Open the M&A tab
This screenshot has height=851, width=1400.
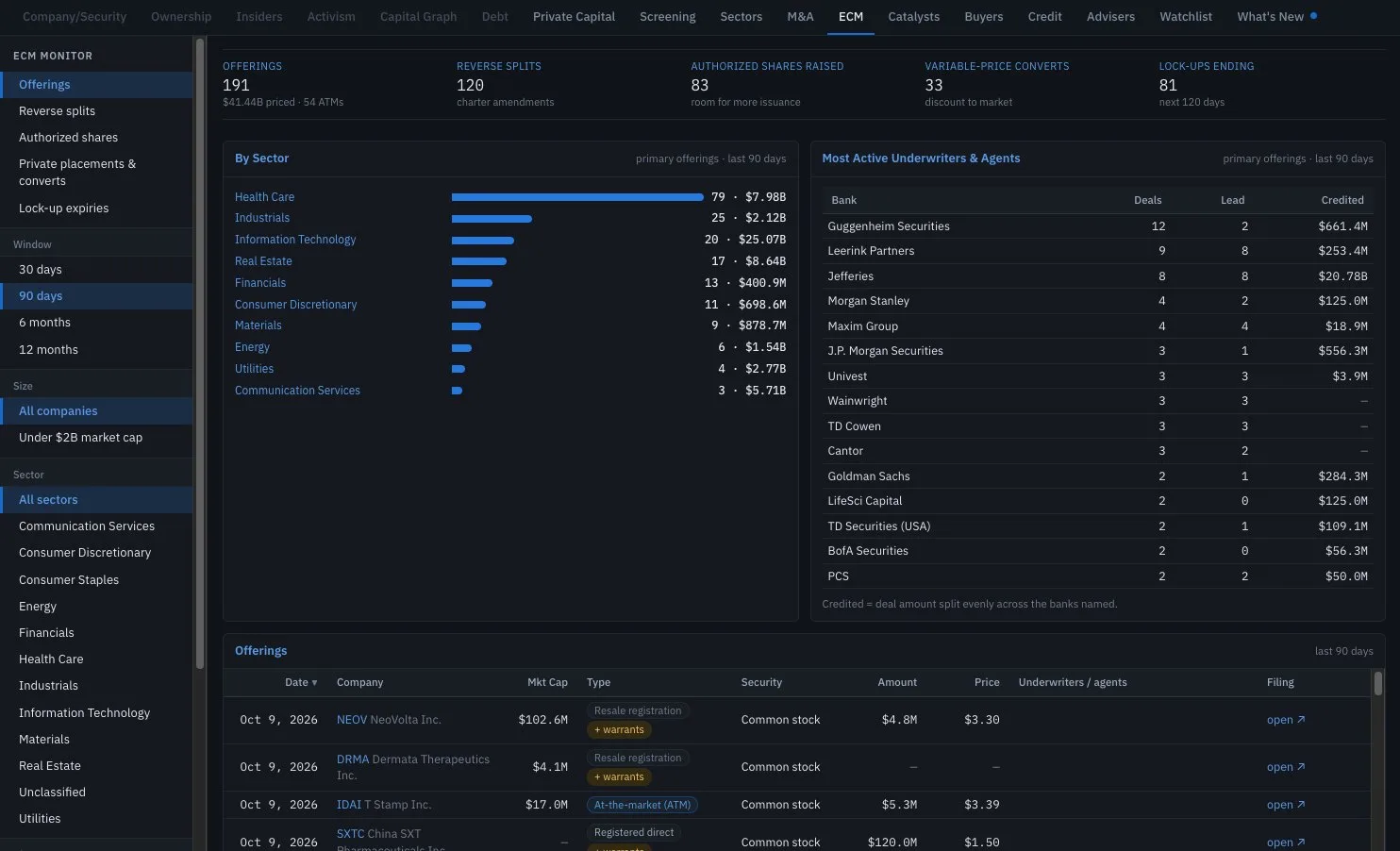[x=800, y=17]
